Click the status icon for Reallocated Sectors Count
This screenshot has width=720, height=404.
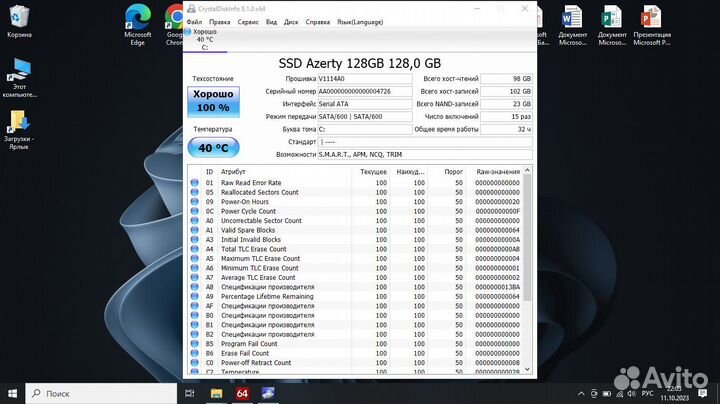pos(195,192)
